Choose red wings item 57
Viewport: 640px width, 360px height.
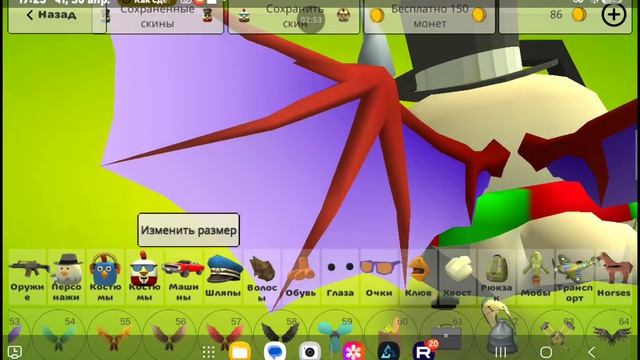[224, 336]
